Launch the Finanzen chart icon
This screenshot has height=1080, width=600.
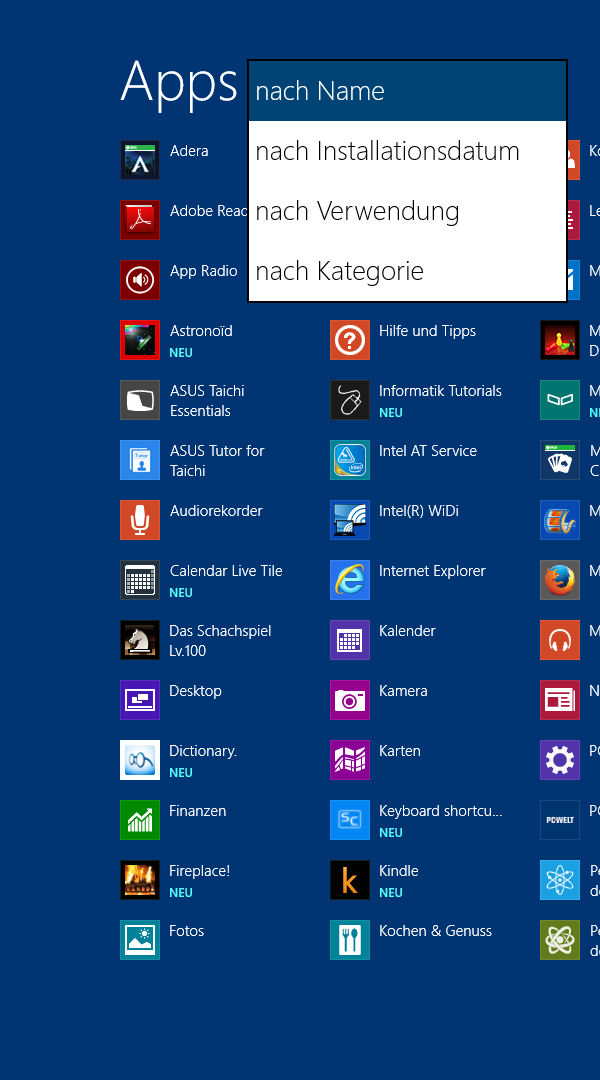(x=140, y=820)
